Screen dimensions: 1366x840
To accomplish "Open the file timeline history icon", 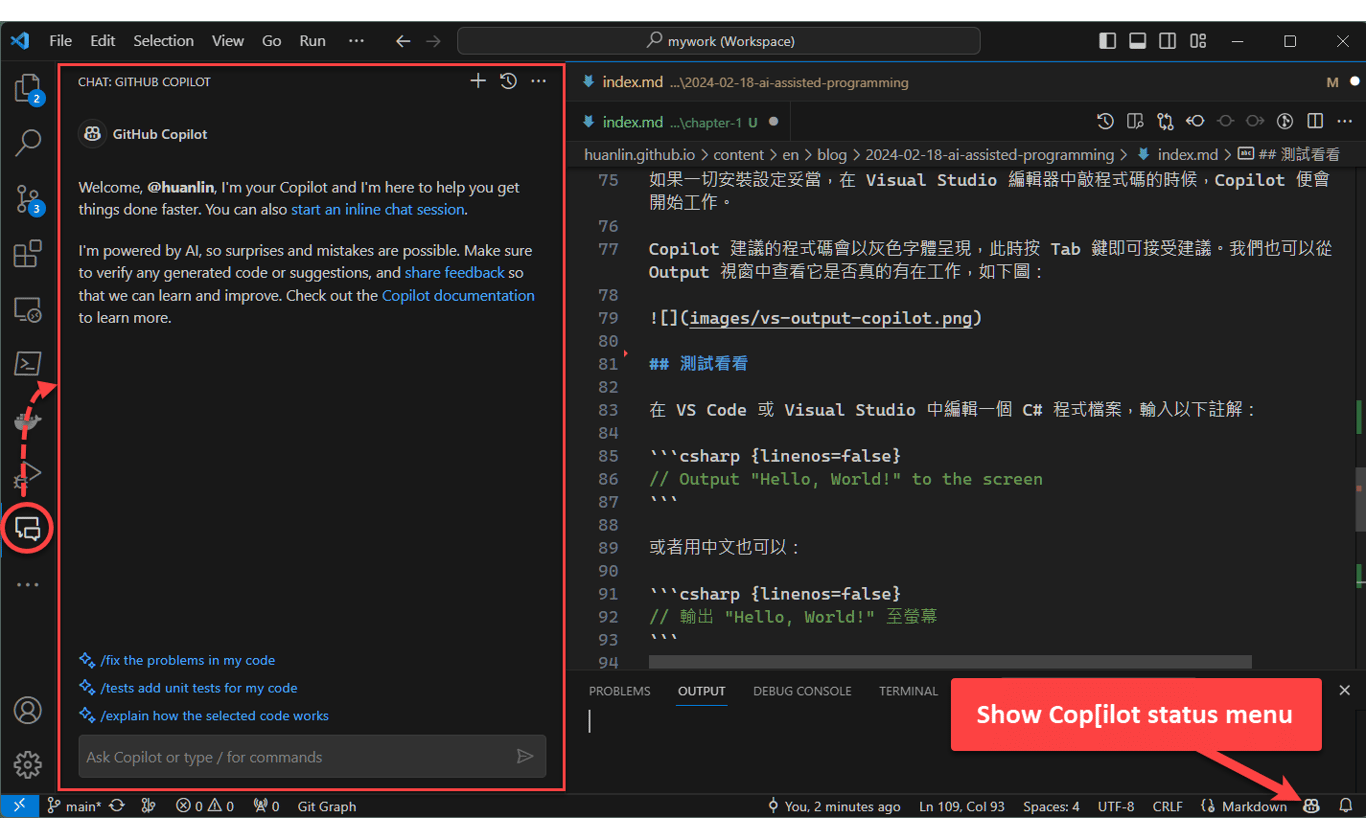I will coord(1105,121).
